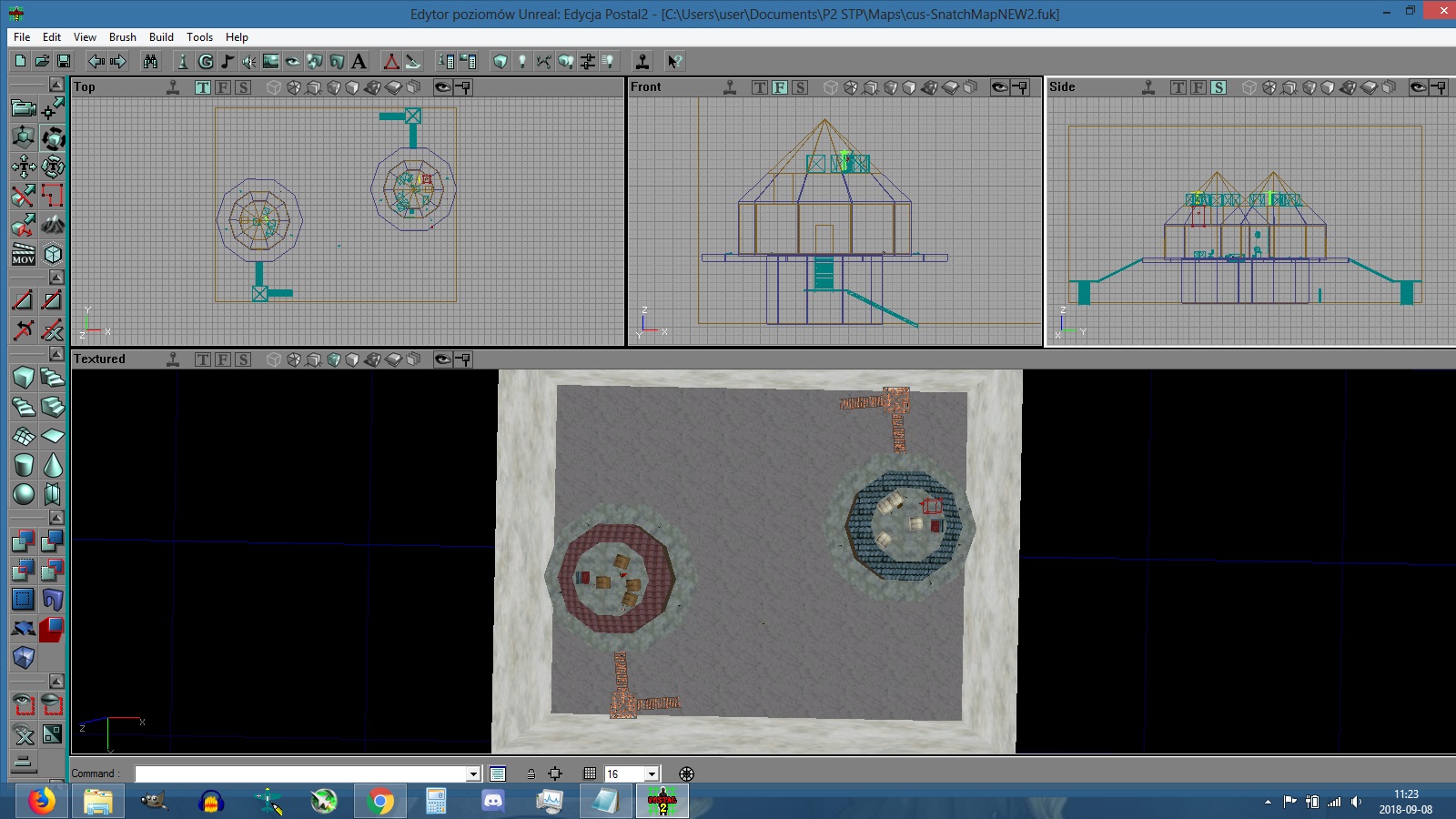Viewport: 1456px width, 819px height.
Task: Toggle vertex snap icon in bottom bar
Action: (555, 773)
